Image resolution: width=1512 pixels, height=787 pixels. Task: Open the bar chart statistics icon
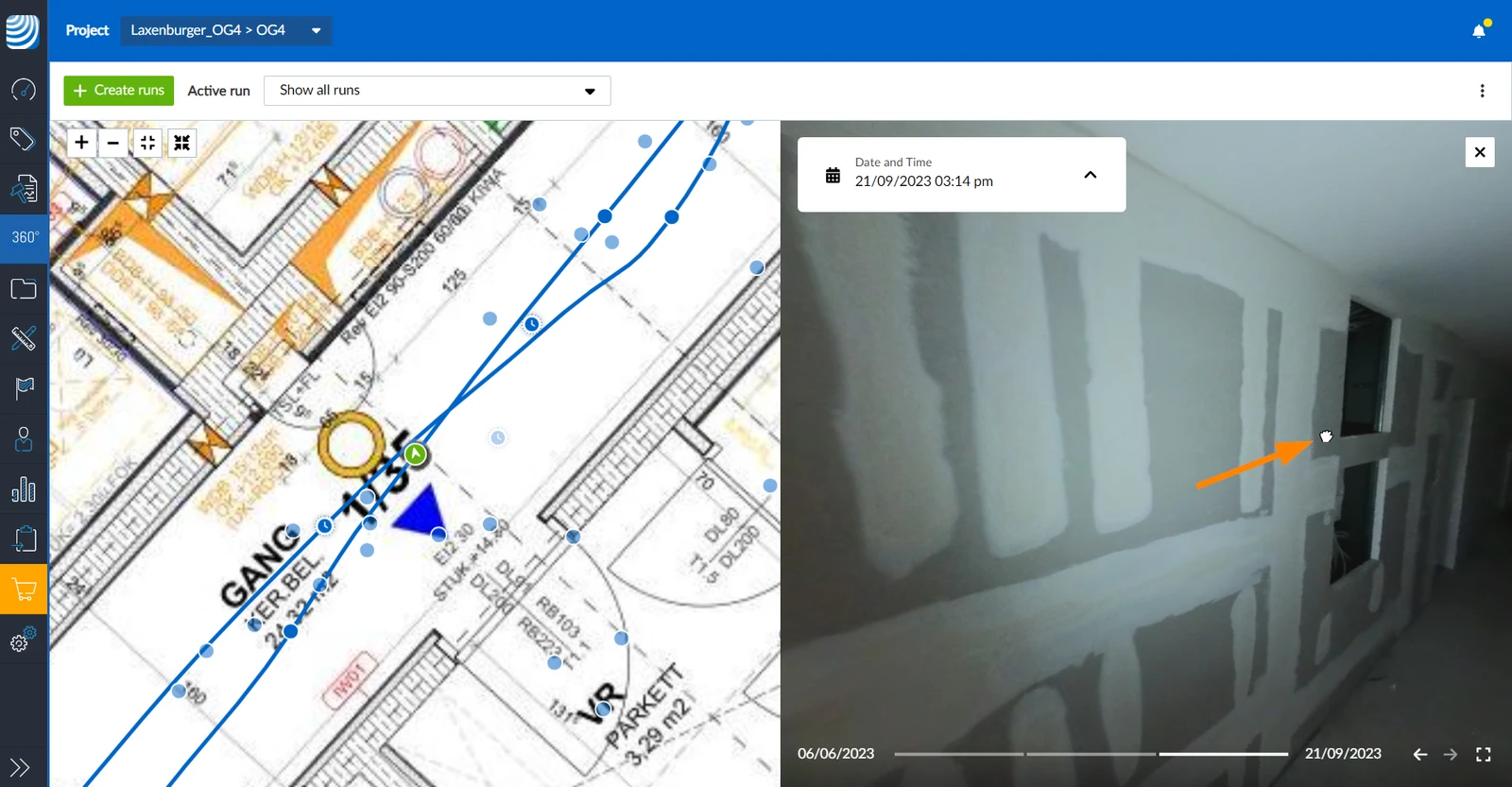[x=24, y=489]
